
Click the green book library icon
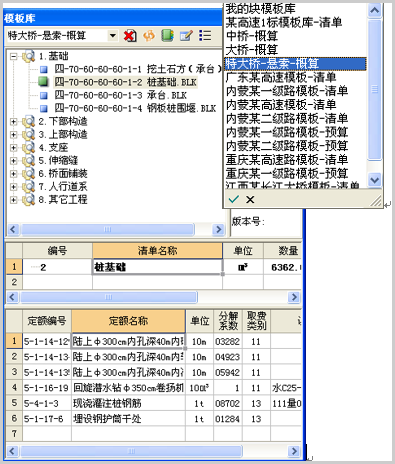pos(168,36)
